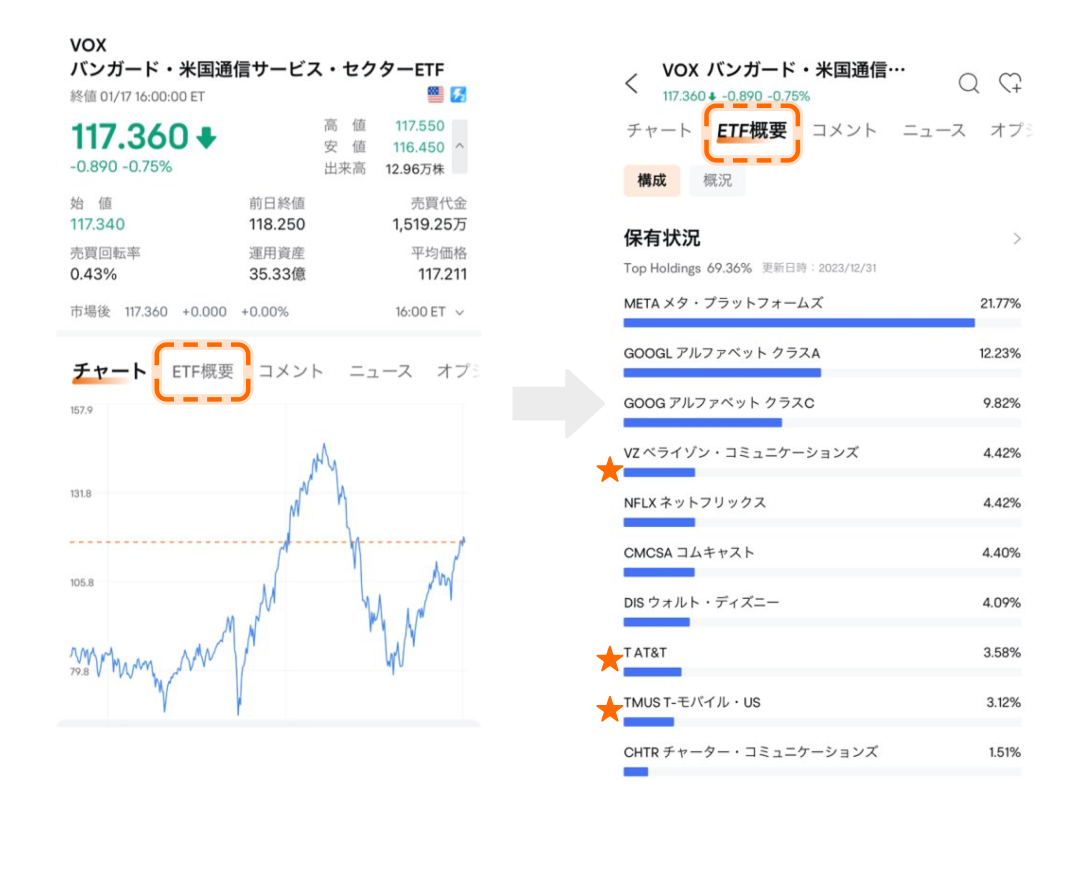Open T AT&T holding row

pos(822,661)
